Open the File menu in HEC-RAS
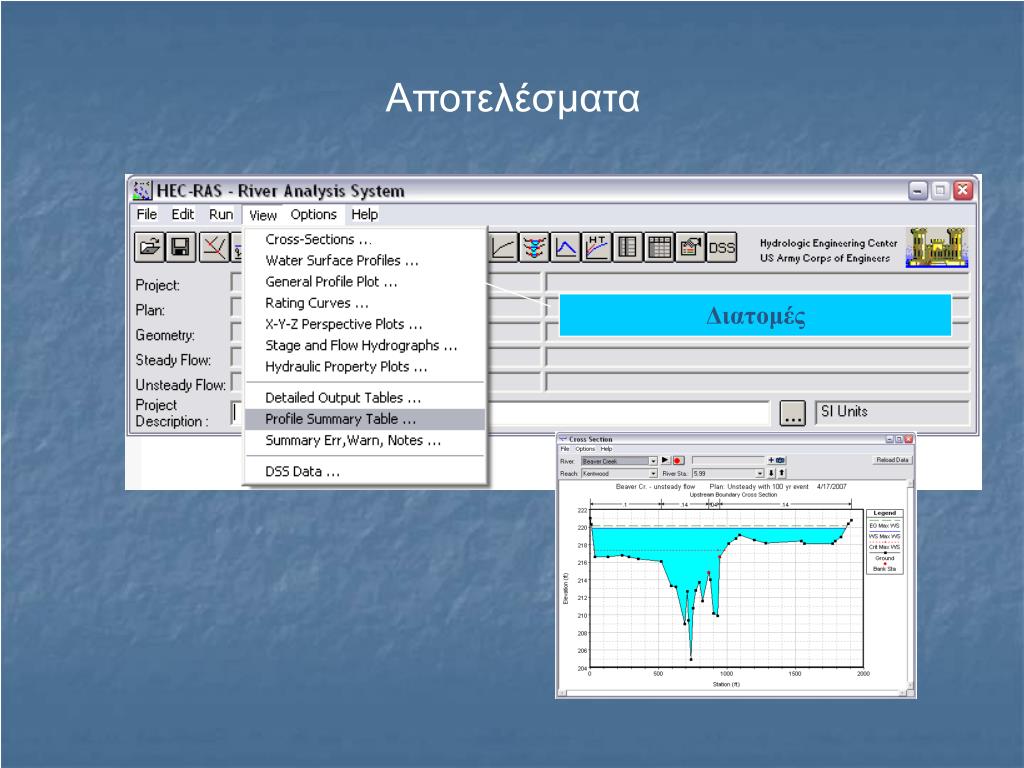 (x=146, y=214)
